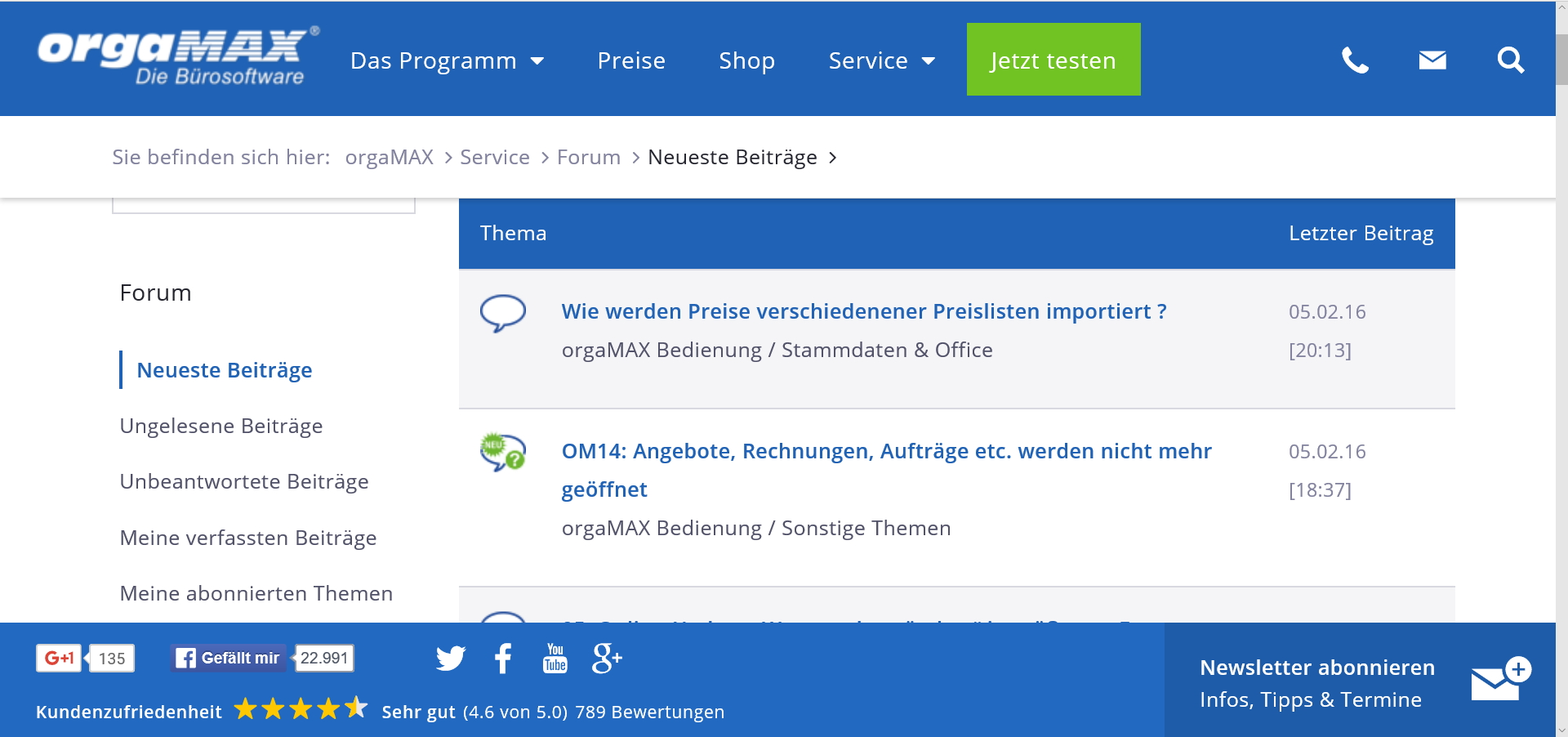
Task: Click the '789 Bewertungen' rating text
Action: click(649, 712)
